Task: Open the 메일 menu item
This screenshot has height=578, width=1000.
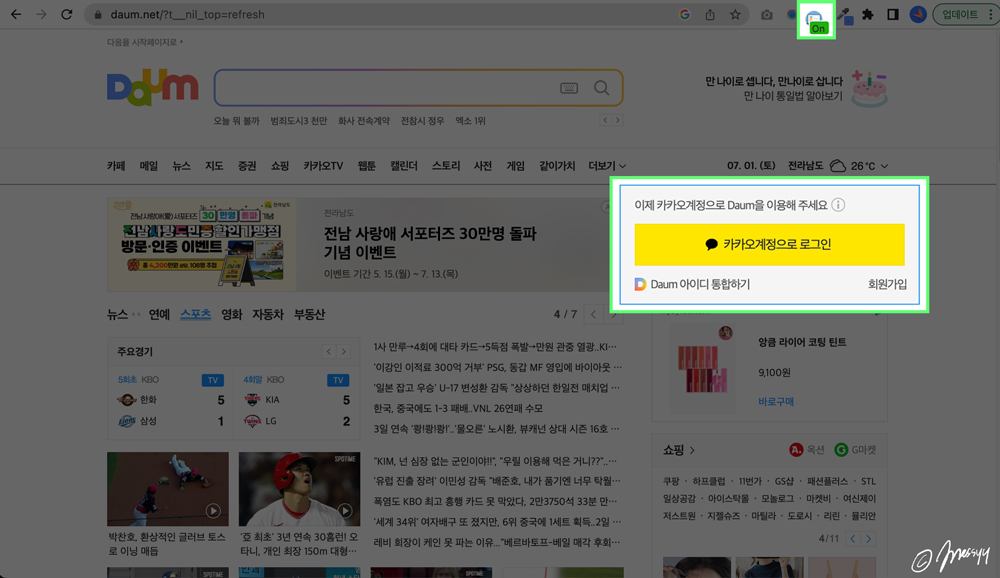Action: point(149,166)
